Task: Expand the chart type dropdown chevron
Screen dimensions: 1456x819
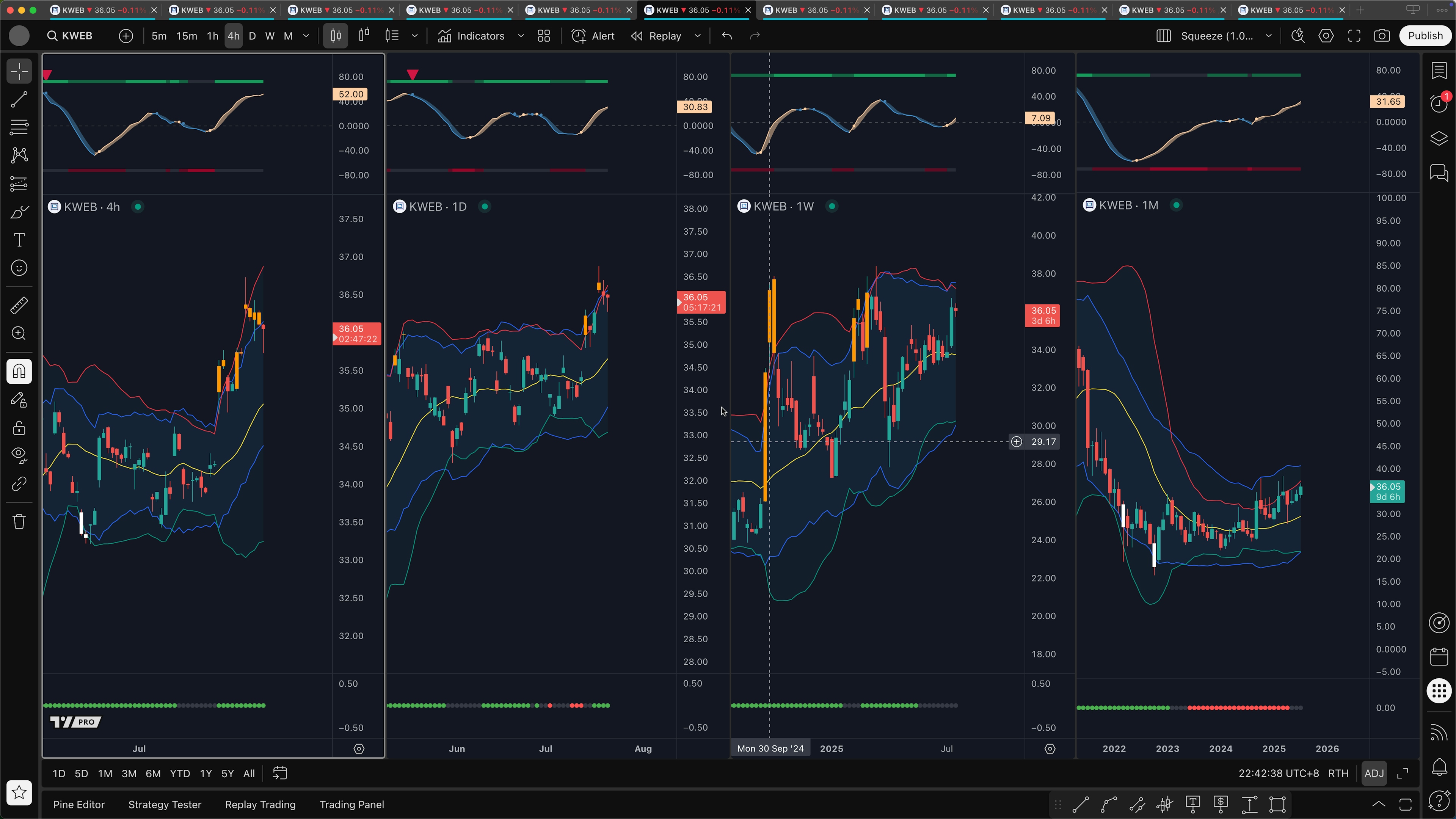Action: [x=415, y=36]
